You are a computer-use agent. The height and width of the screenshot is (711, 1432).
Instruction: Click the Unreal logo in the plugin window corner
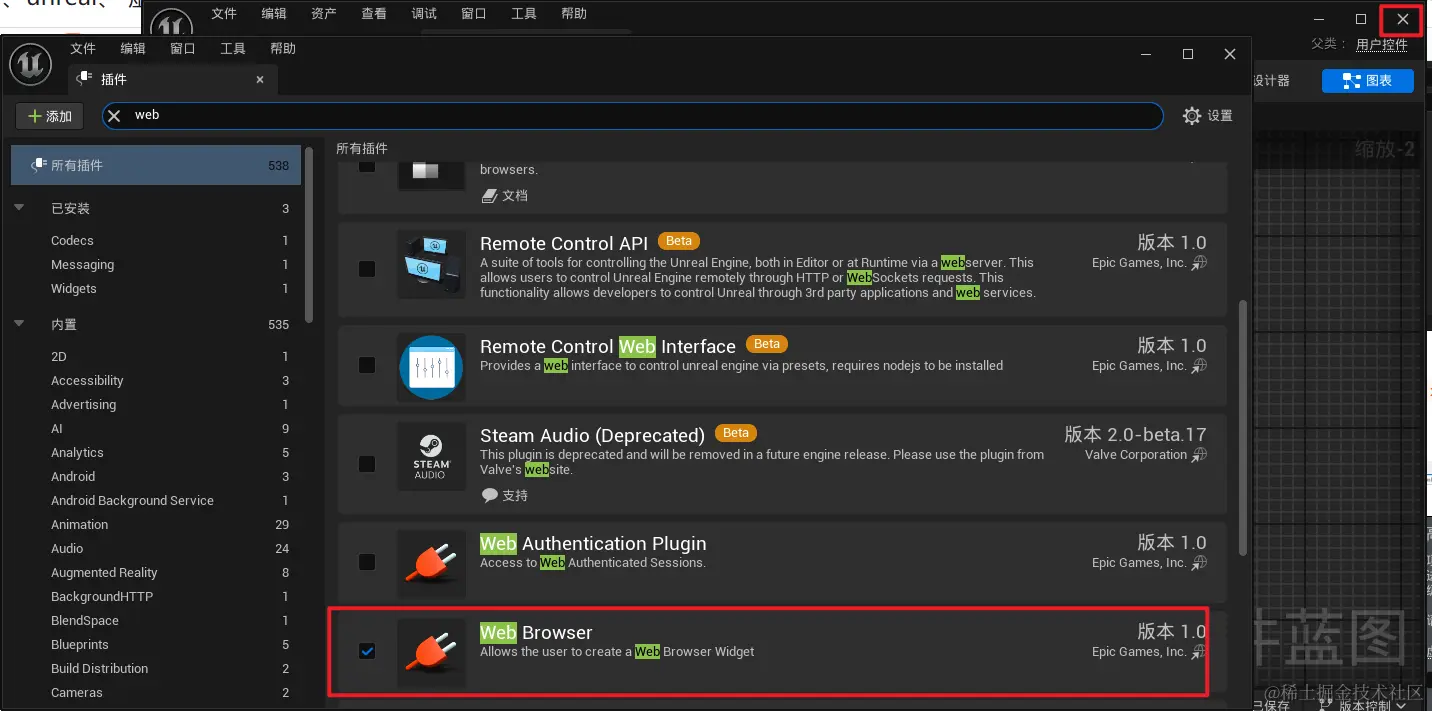(x=30, y=64)
